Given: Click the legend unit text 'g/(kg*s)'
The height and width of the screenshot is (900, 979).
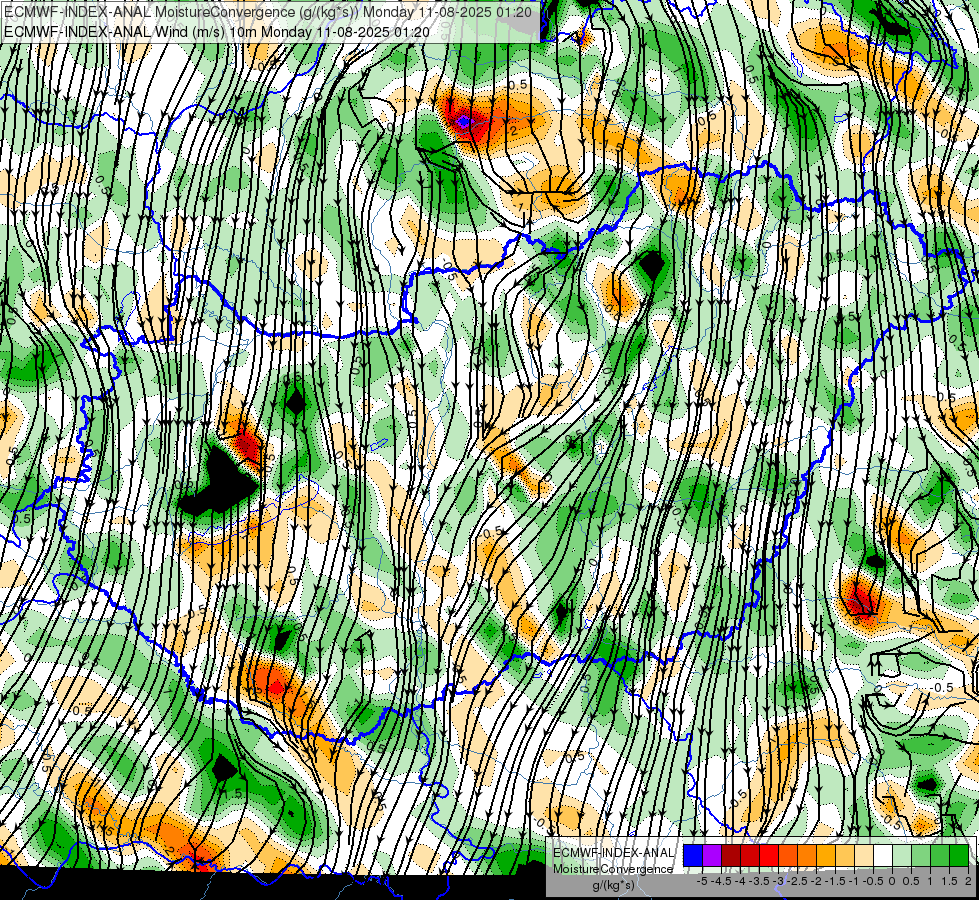Looking at the screenshot, I should pos(613,885).
